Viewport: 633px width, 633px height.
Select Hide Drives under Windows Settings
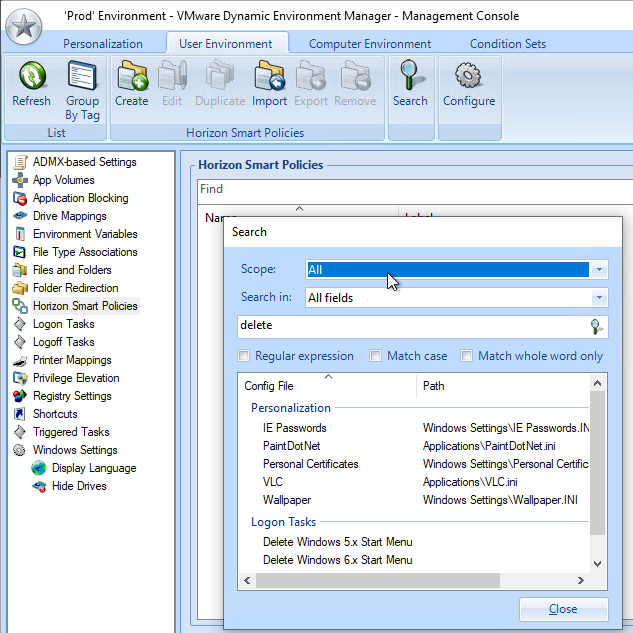pos(69,486)
